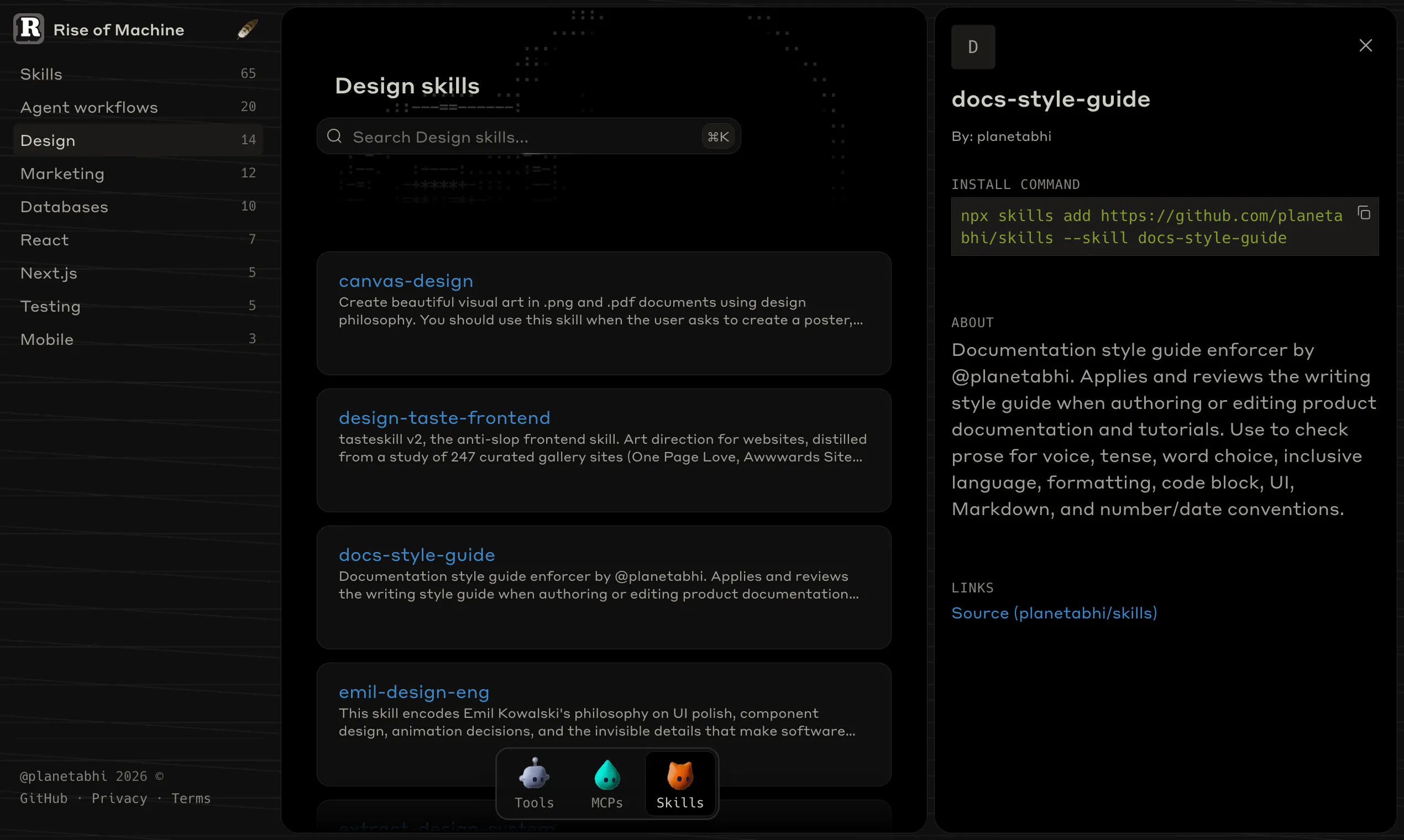Copy the install command with the copy icon

coord(1364,213)
